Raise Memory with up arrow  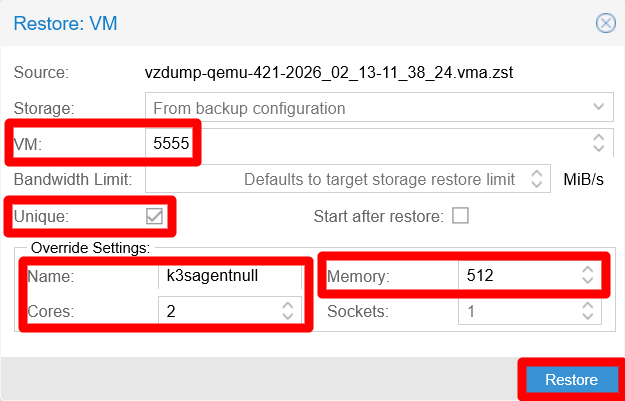[587, 269]
